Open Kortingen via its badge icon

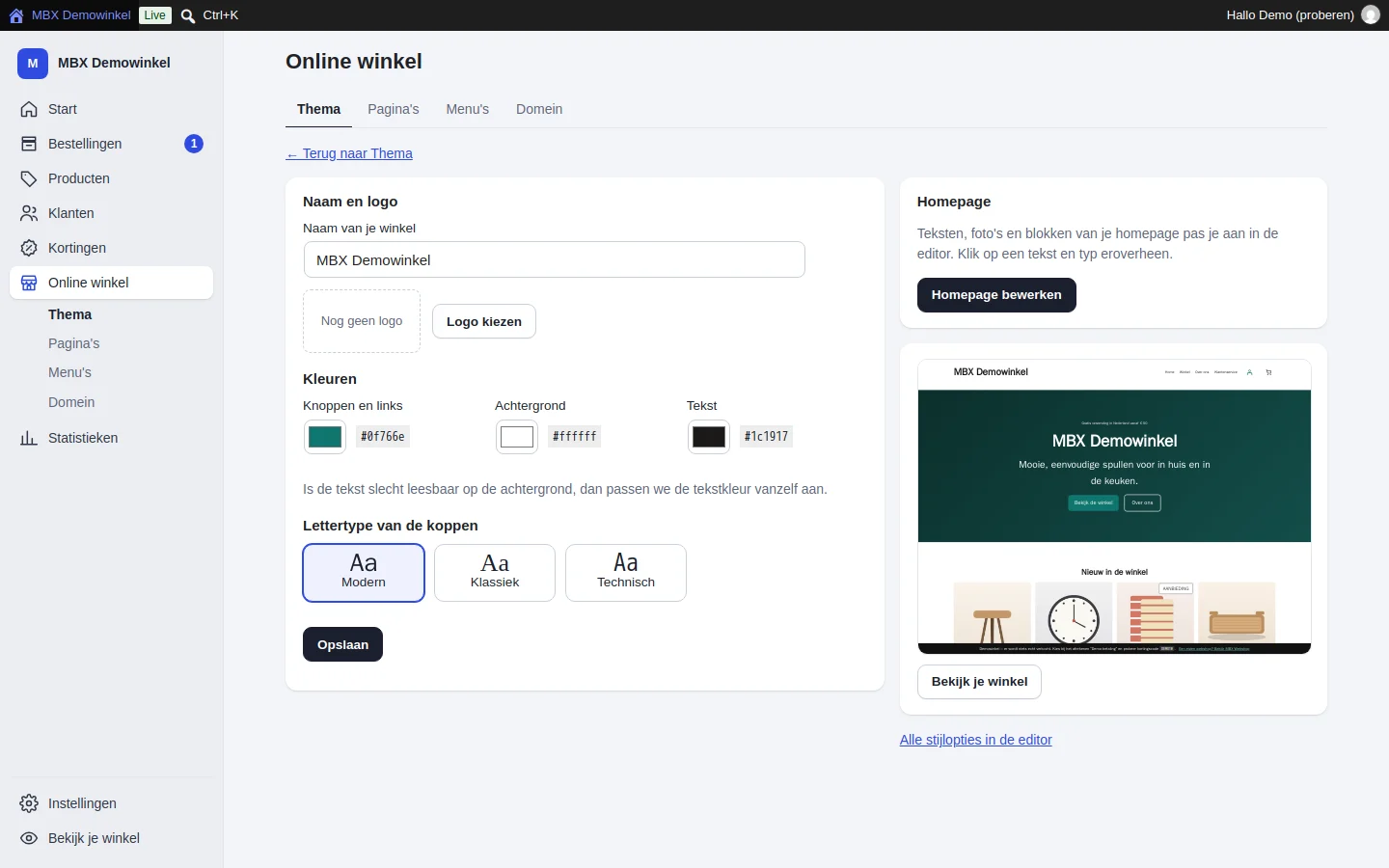click(29, 248)
